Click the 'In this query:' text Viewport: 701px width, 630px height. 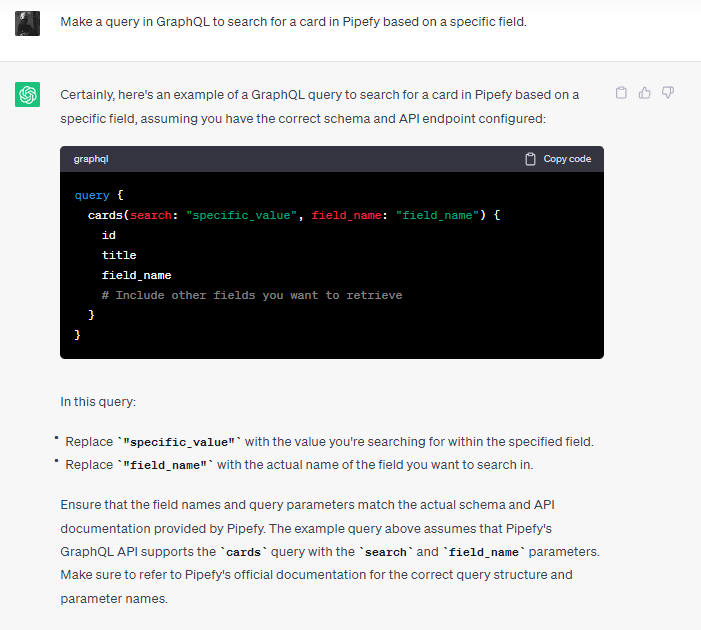(x=98, y=402)
